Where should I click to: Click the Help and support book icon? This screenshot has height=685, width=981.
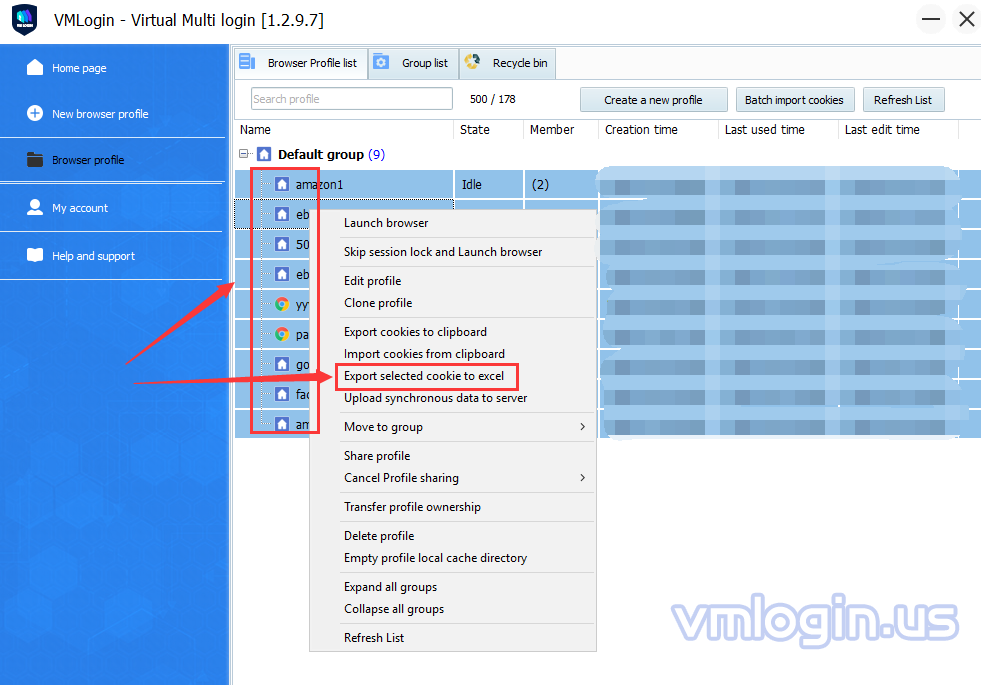click(x=35, y=256)
